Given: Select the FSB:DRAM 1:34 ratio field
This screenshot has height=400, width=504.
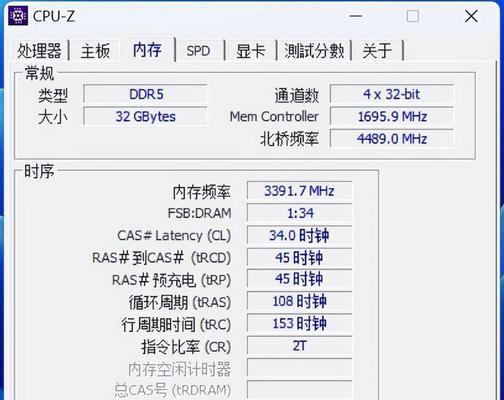Looking at the screenshot, I should (299, 213).
